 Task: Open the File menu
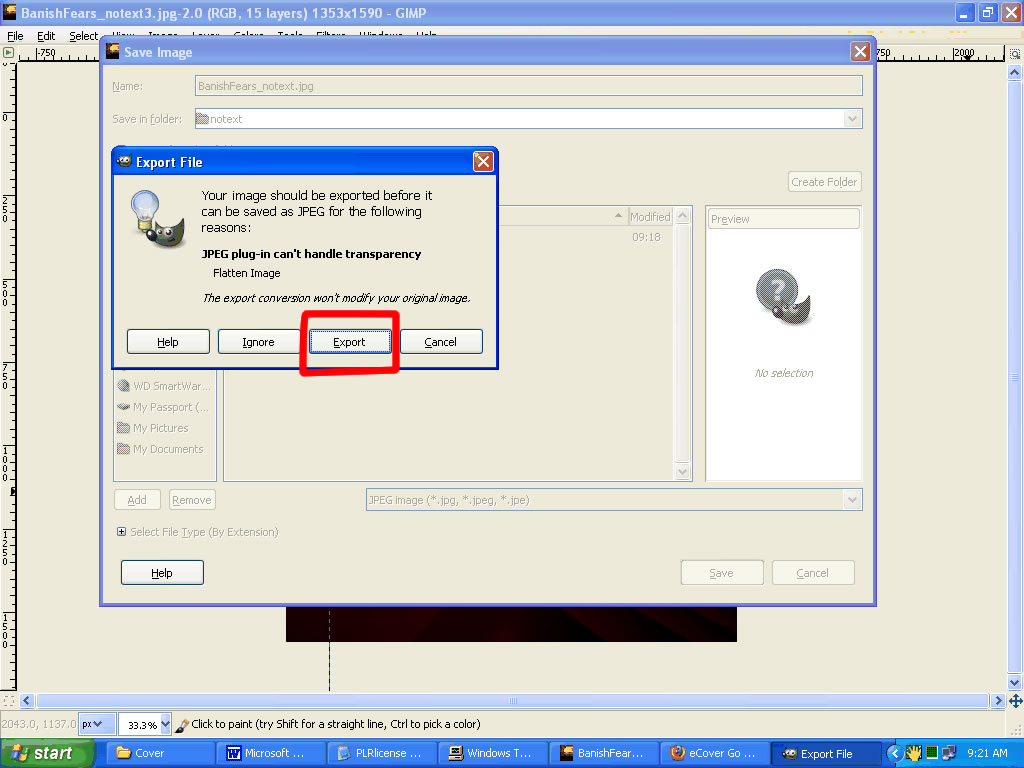[x=15, y=36]
